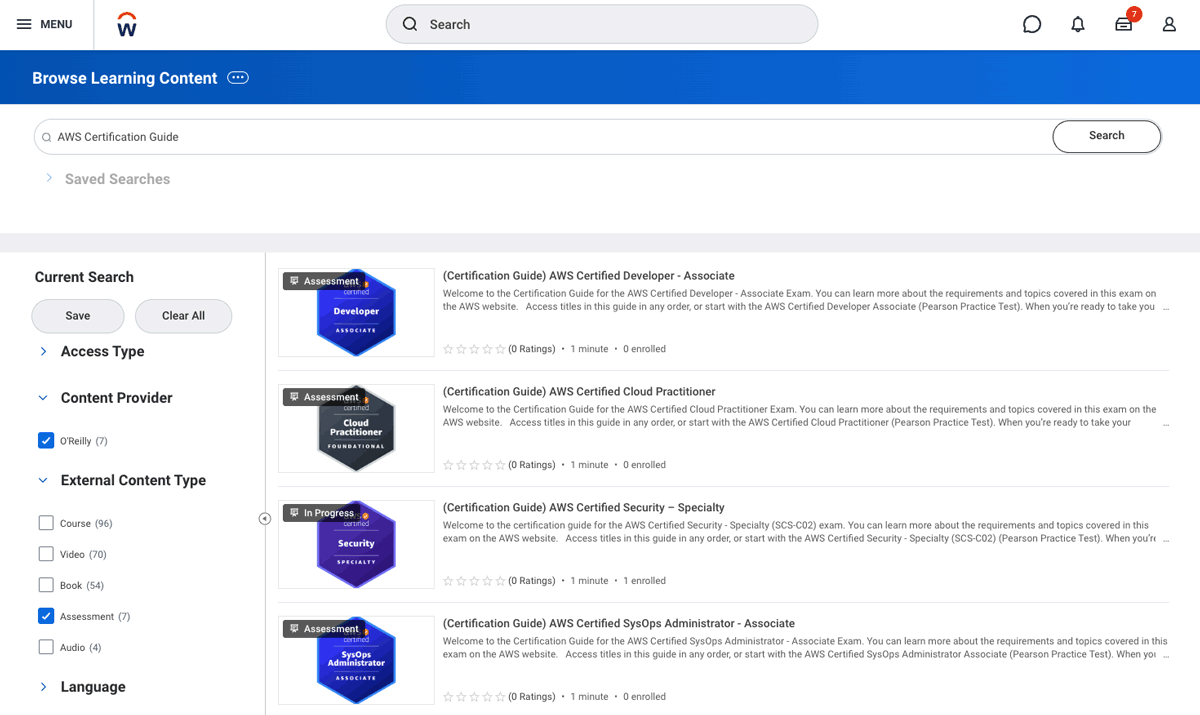Clear All current search filters
The width and height of the screenshot is (1200, 715).
click(x=184, y=316)
